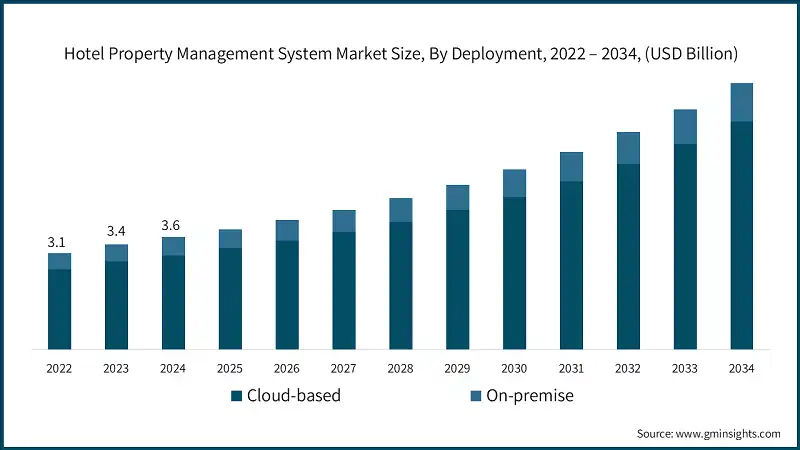Select the 2027 Cloud-based bar segment
This screenshot has width=800, height=450.
pos(344,291)
